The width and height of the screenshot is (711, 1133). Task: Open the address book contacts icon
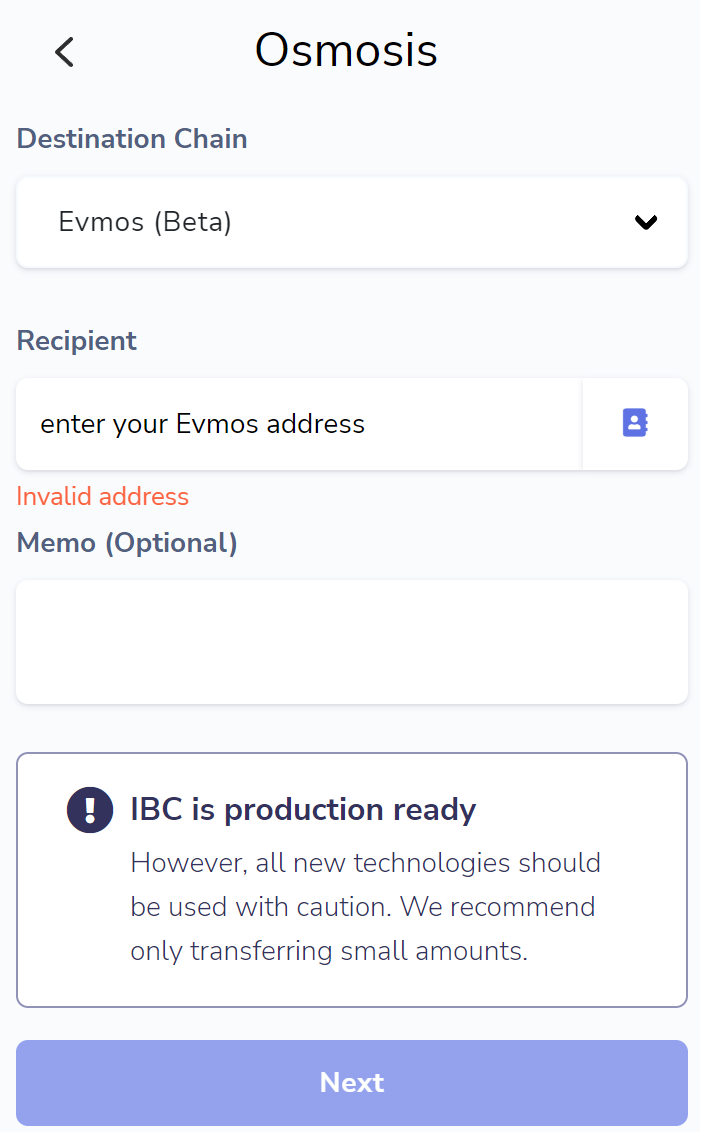point(635,423)
